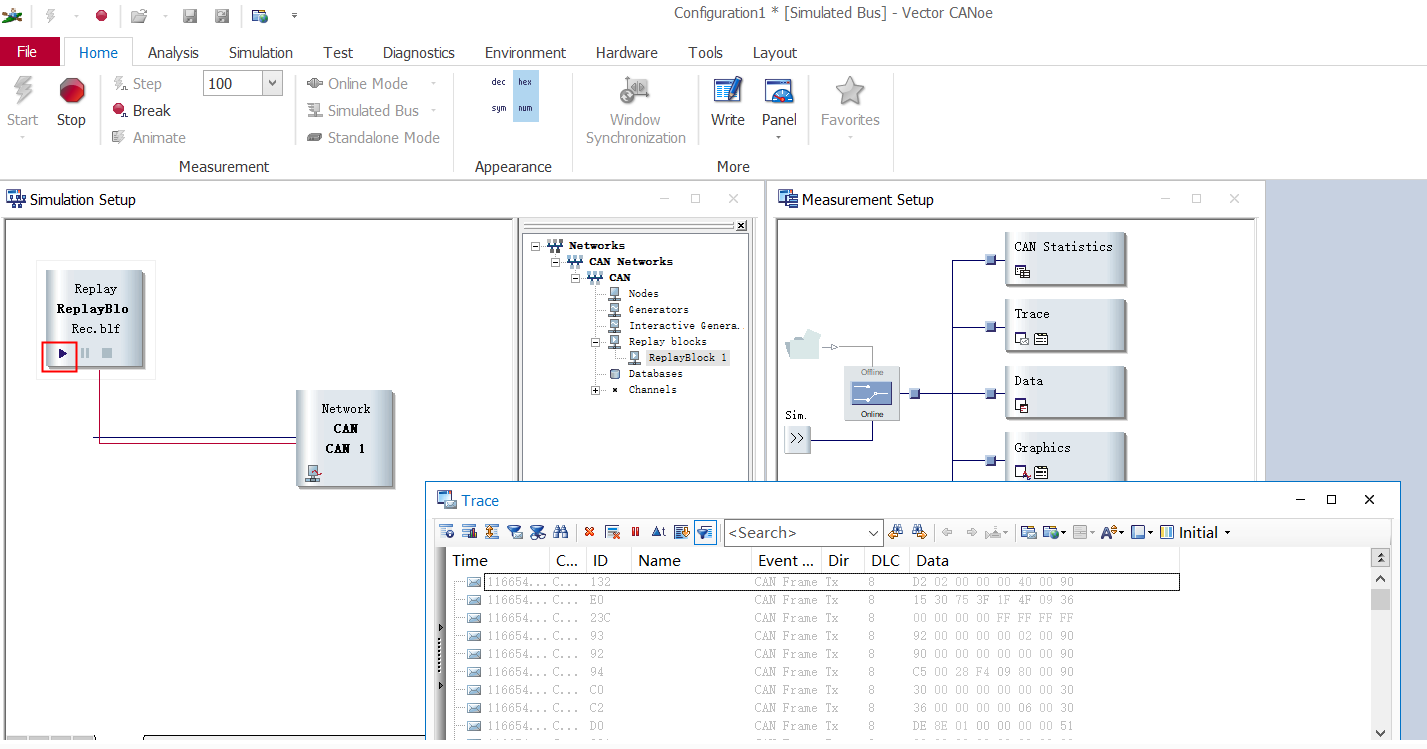Screen dimensions: 1427x749
Task: Click the binoculars find icon in Trace toolbar
Action: [x=560, y=532]
